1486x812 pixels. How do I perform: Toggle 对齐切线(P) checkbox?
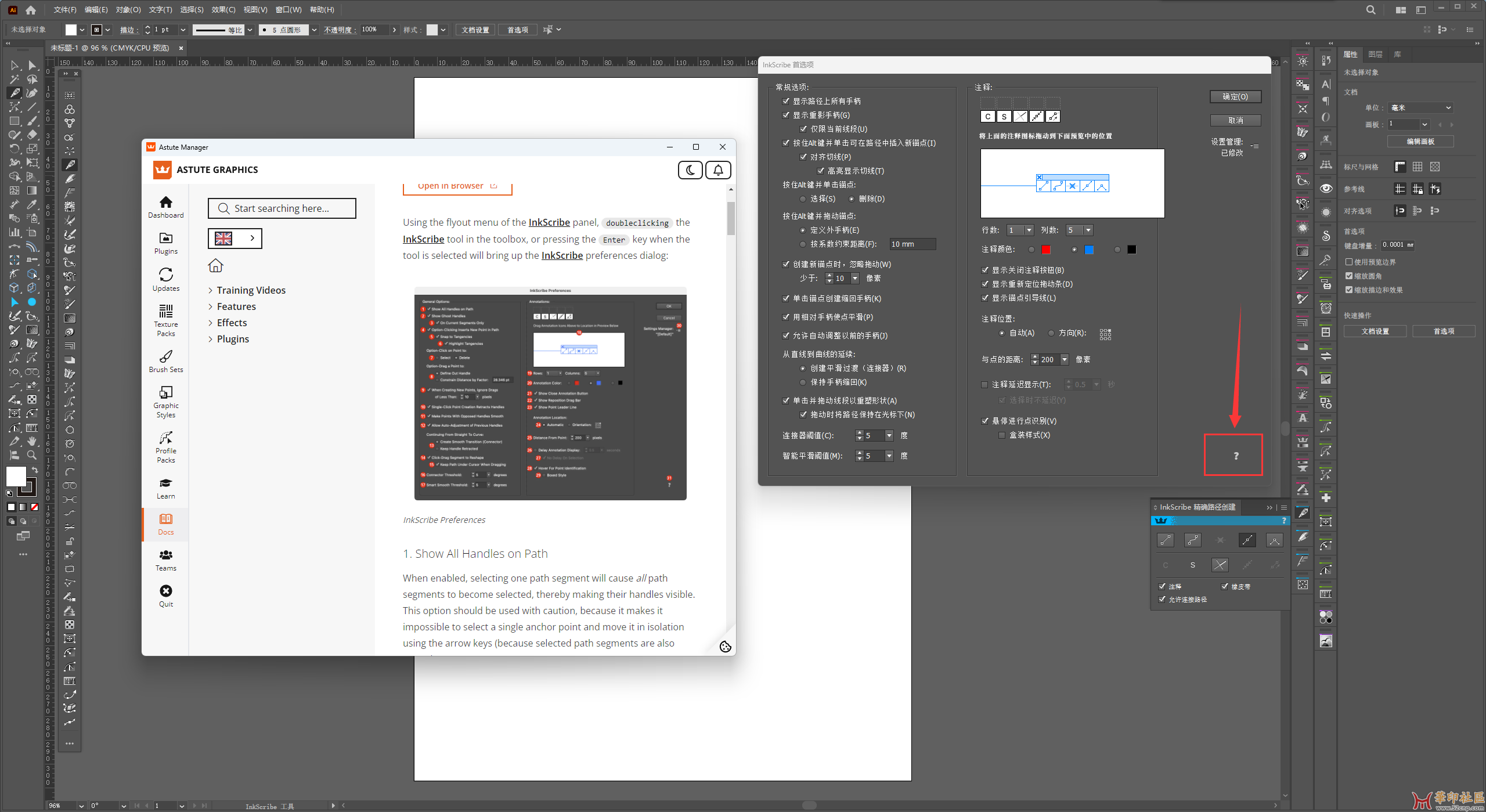[x=803, y=157]
